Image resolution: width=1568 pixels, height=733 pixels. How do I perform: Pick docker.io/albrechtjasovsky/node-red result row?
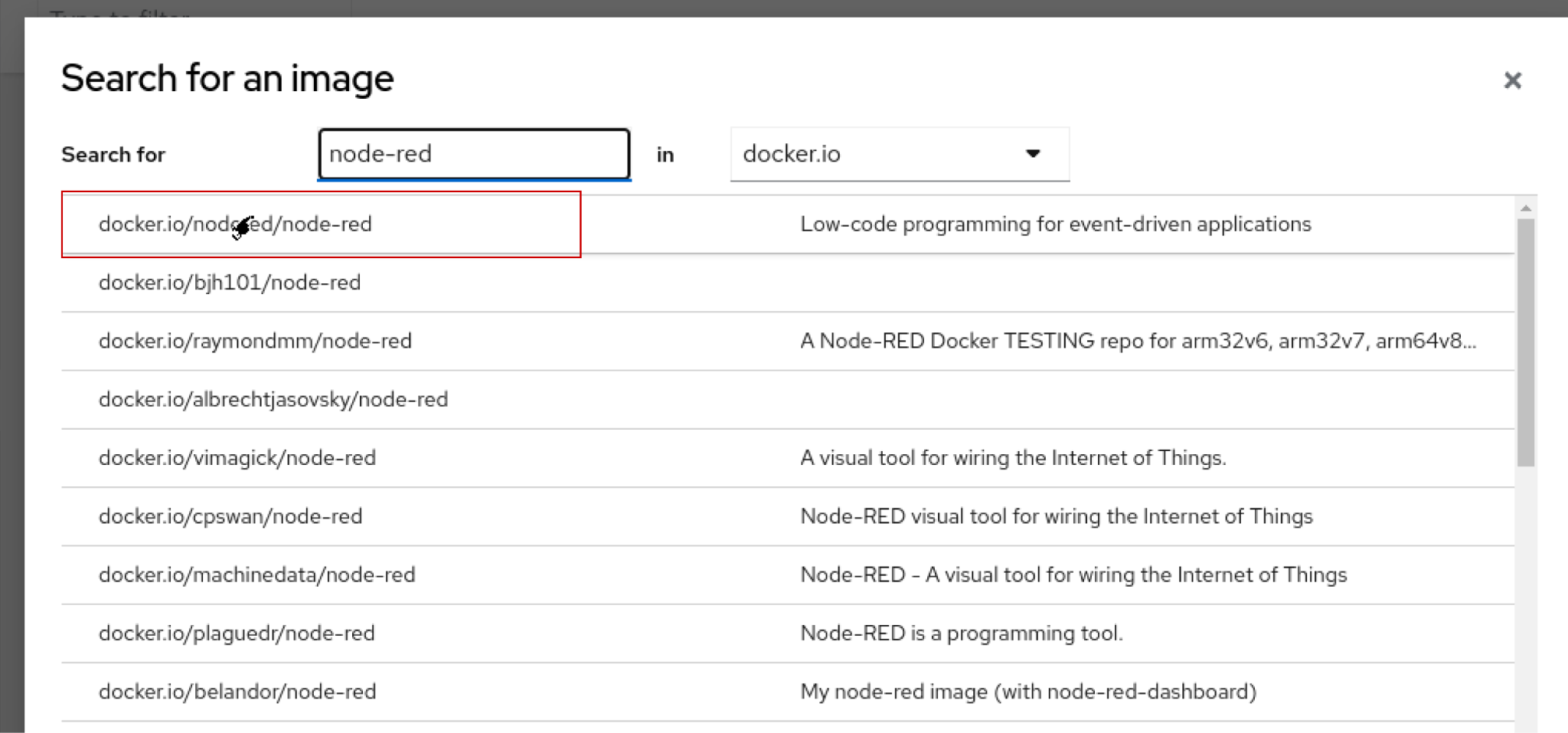pyautogui.click(x=273, y=400)
